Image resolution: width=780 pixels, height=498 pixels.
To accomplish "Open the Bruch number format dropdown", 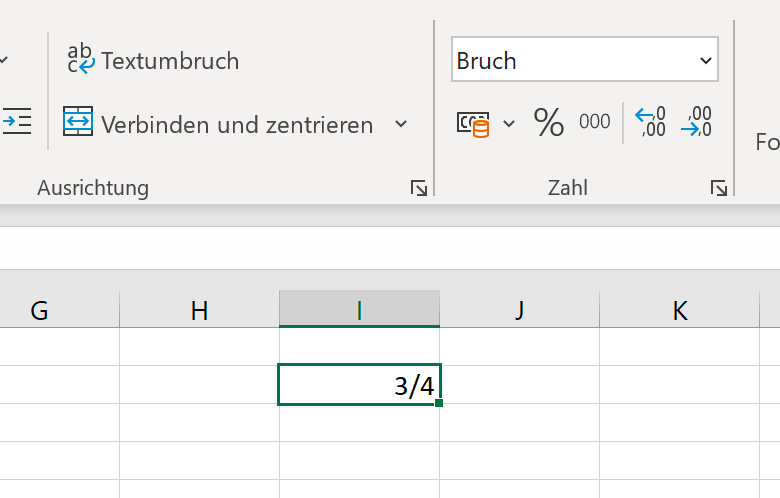I will pyautogui.click(x=585, y=59).
